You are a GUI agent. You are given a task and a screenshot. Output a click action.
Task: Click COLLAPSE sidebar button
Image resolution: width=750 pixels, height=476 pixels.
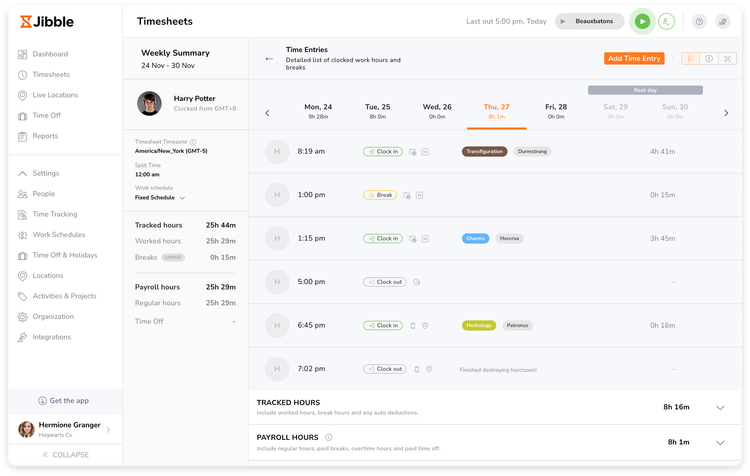[65, 454]
